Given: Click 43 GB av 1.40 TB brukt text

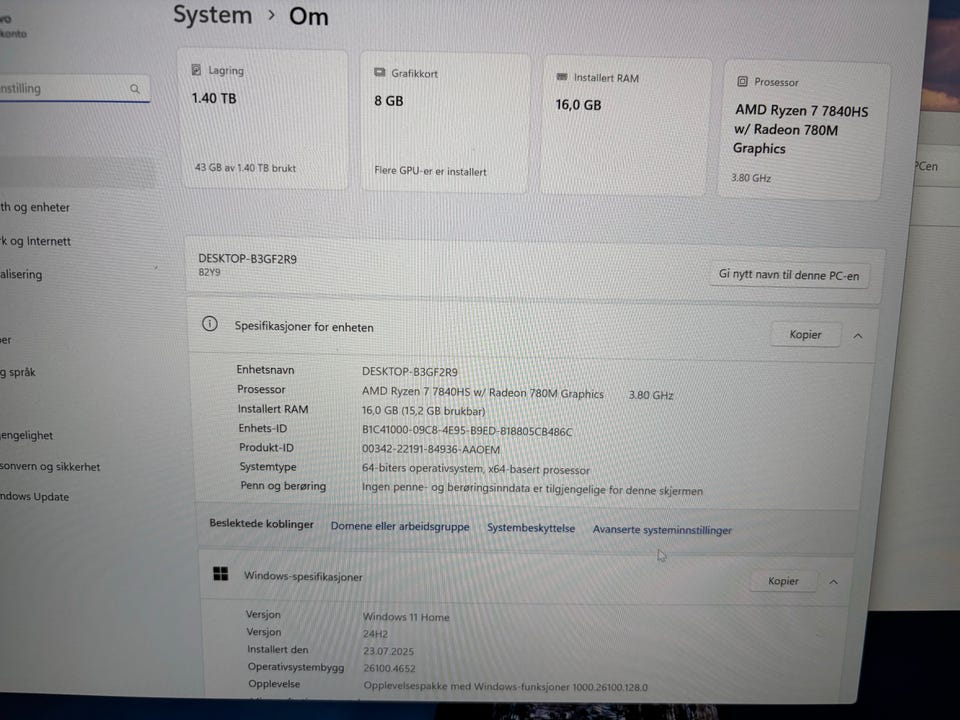Looking at the screenshot, I should tap(245, 167).
